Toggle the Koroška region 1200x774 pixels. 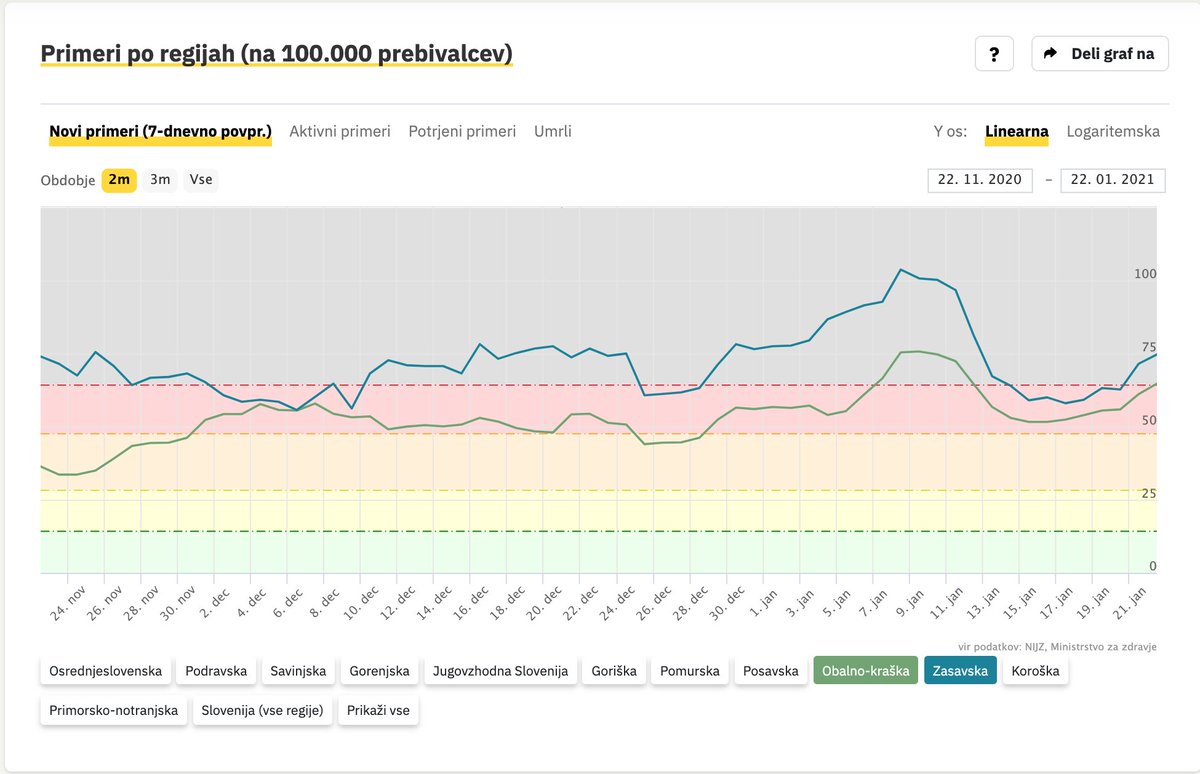(x=1035, y=671)
